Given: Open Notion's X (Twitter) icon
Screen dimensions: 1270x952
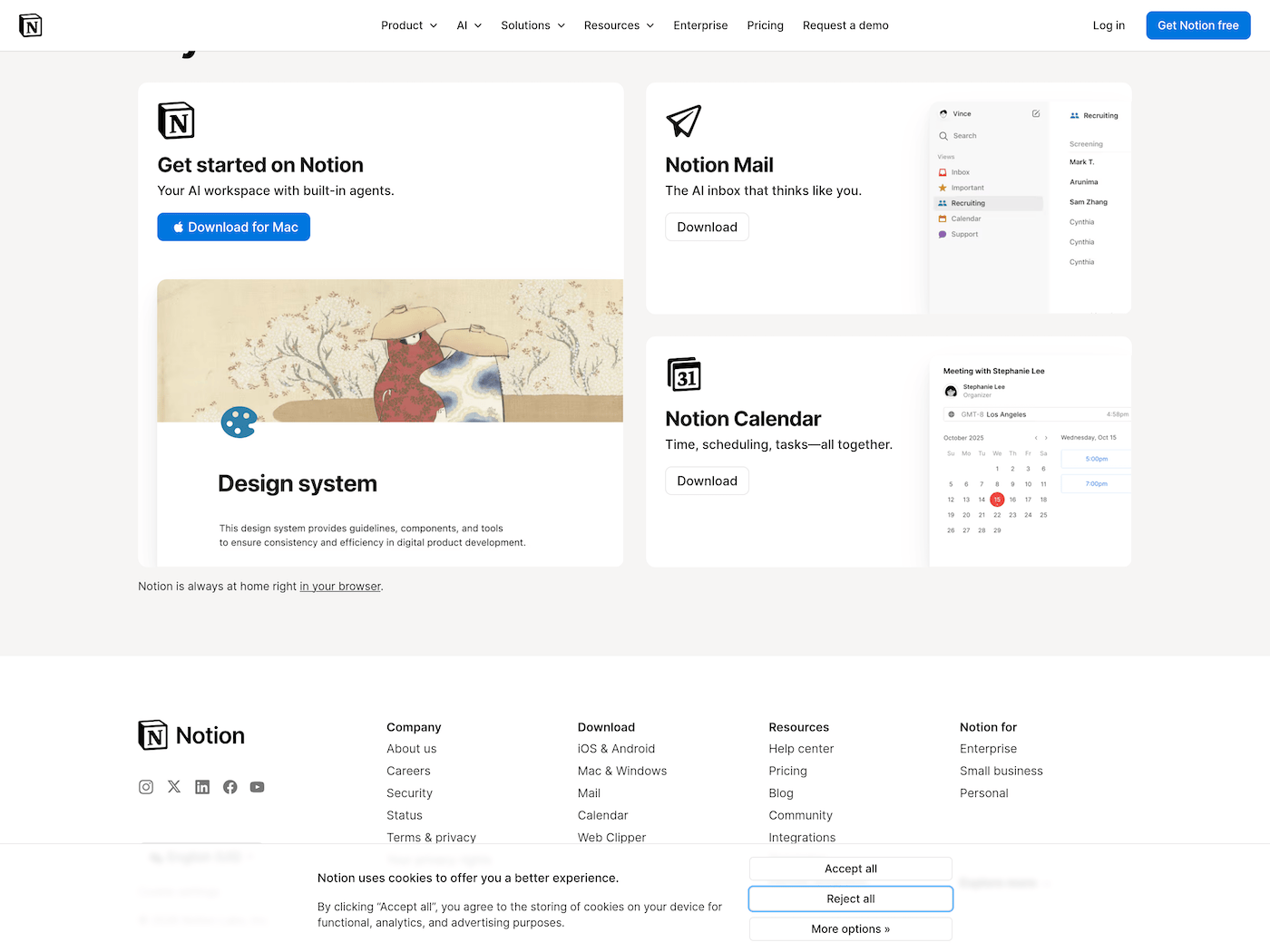Looking at the screenshot, I should [174, 787].
